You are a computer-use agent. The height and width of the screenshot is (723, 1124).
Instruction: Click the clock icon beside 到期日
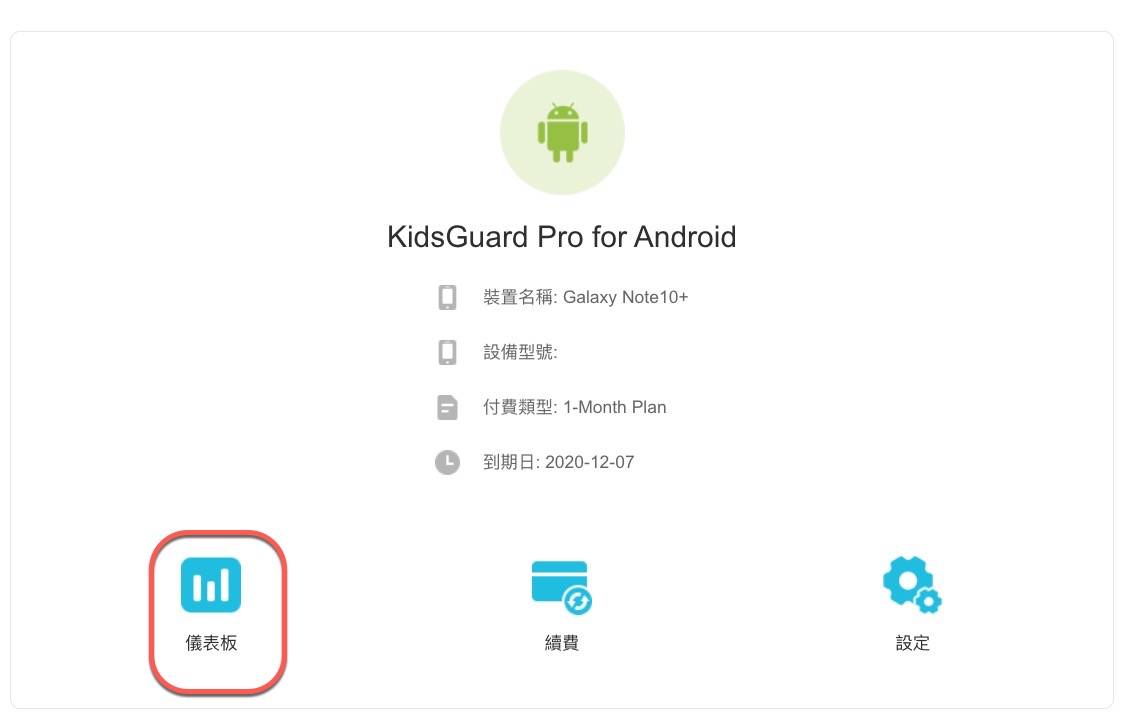coord(447,462)
